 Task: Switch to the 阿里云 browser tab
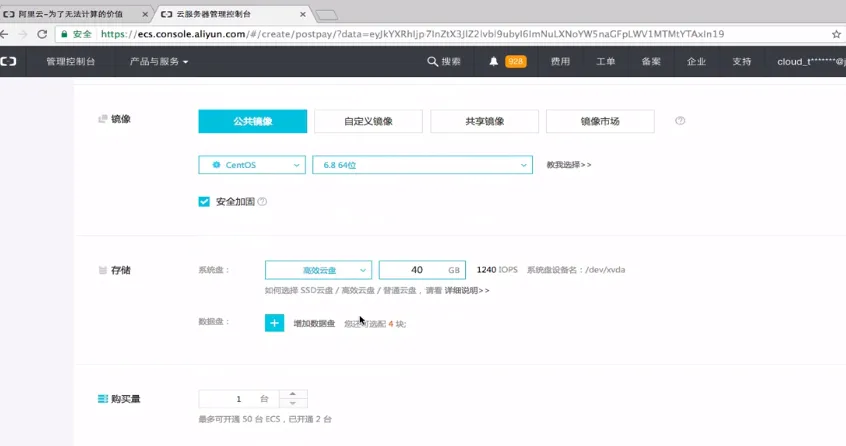tap(75, 15)
